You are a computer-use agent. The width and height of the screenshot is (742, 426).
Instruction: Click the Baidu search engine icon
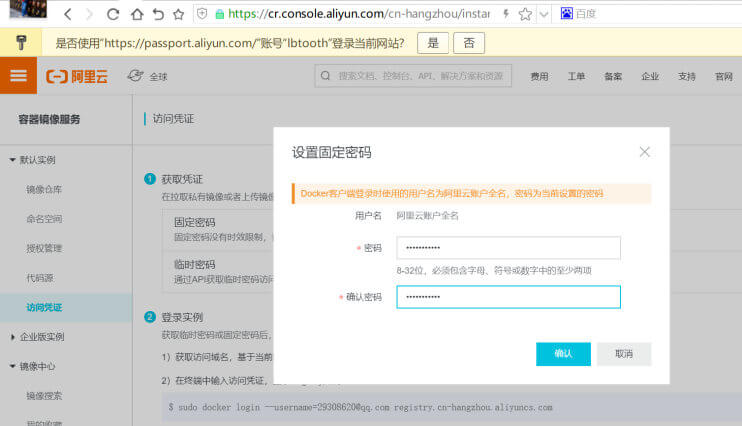tap(566, 14)
